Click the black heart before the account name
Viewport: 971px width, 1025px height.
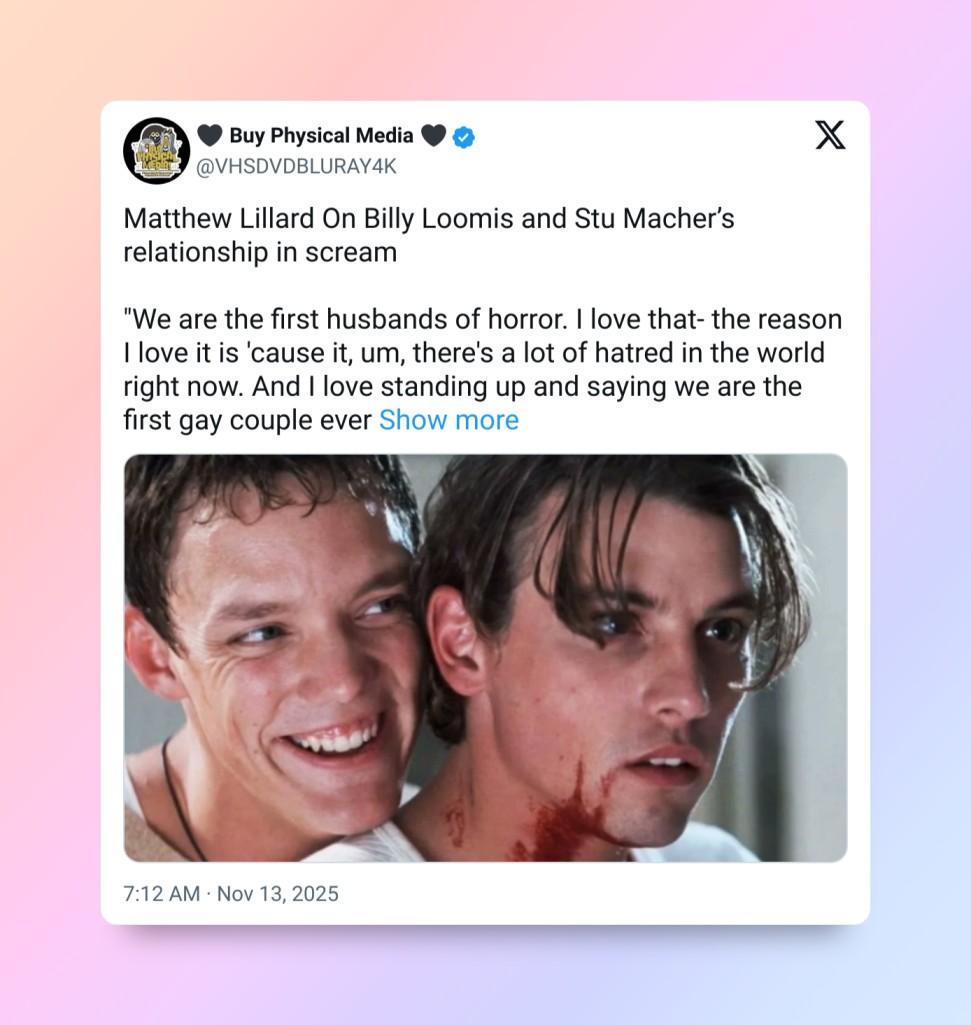[210, 135]
